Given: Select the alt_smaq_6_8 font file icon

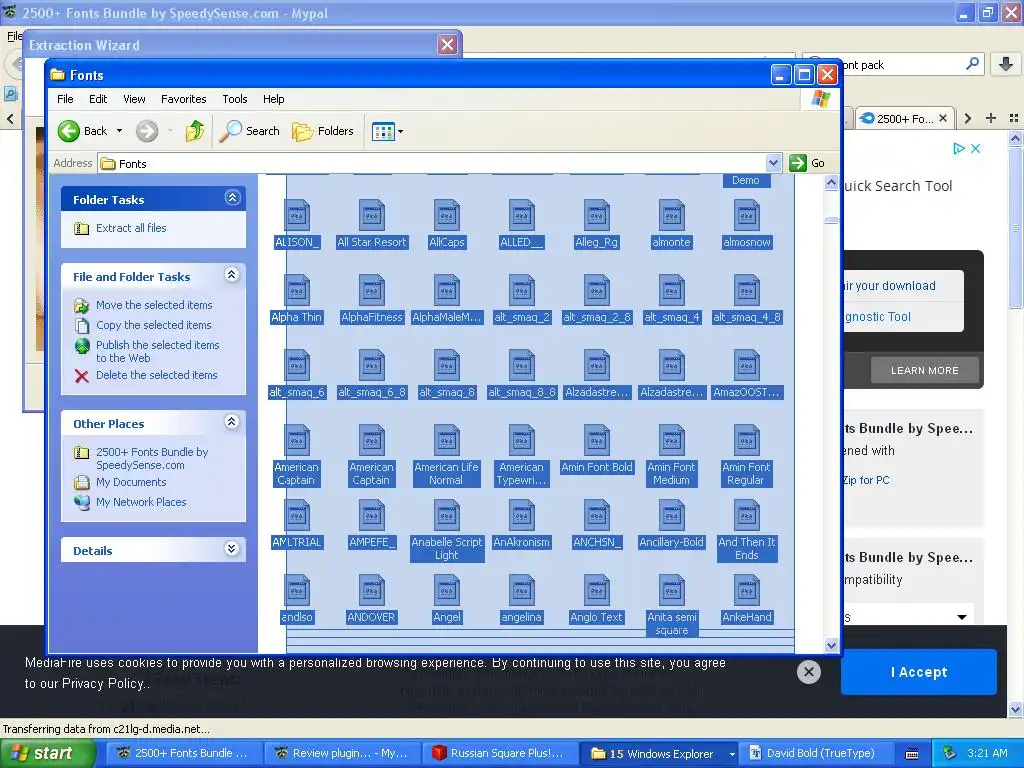Looking at the screenshot, I should (x=372, y=366).
